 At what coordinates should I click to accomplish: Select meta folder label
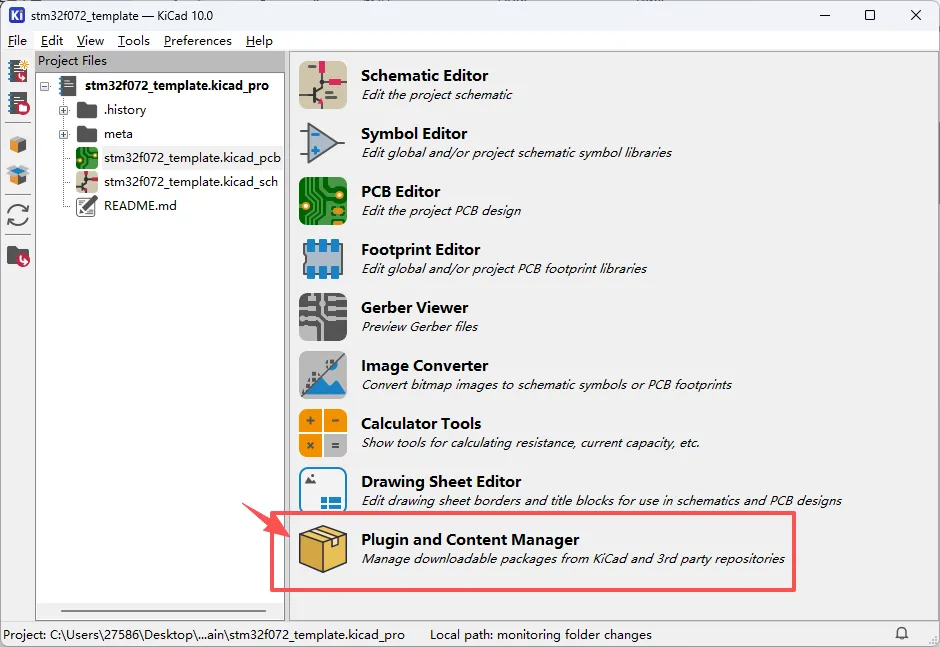[x=118, y=134]
